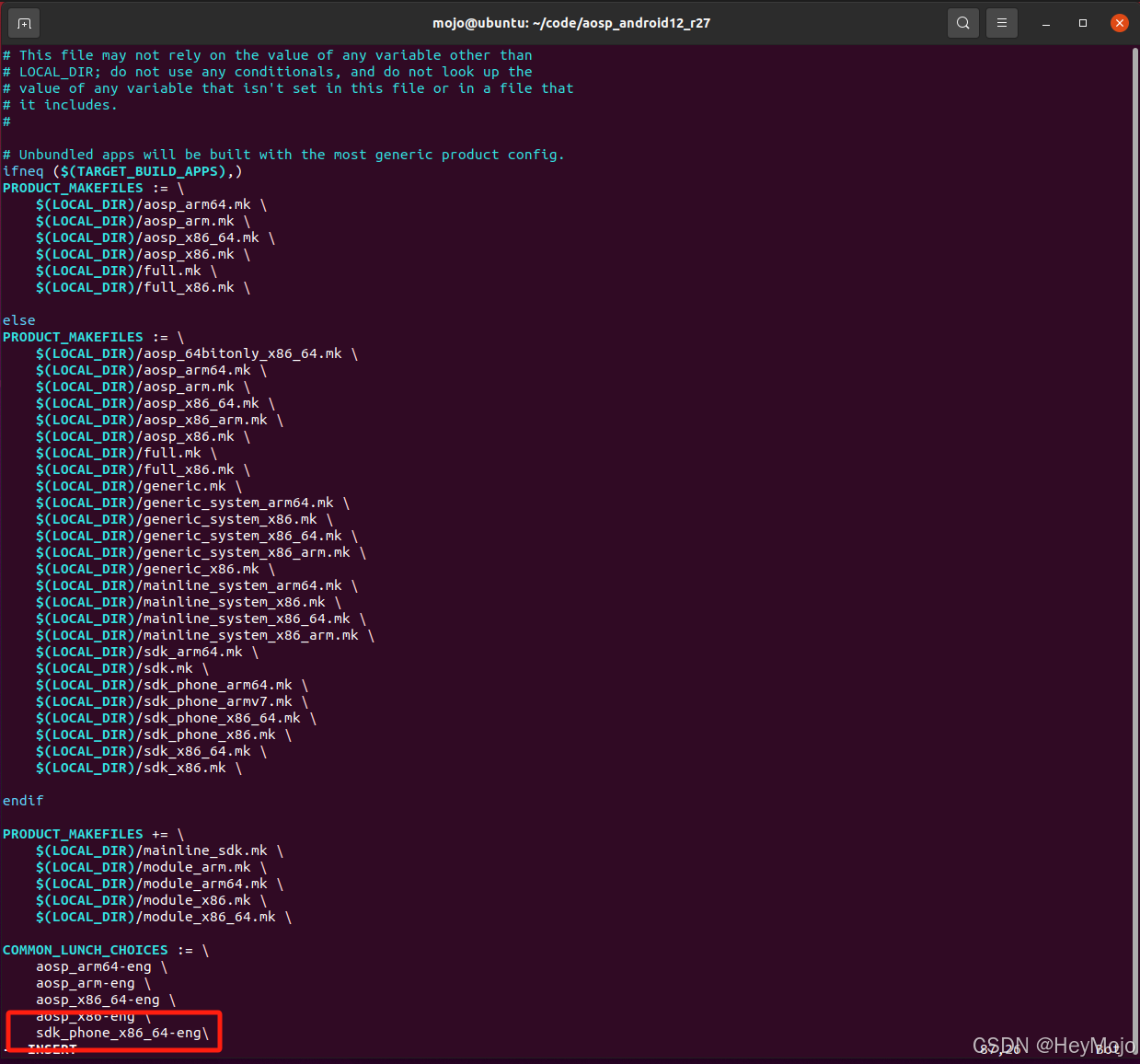Click the else keyword in the makefile
This screenshot has width=1140, height=1064.
(x=18, y=320)
